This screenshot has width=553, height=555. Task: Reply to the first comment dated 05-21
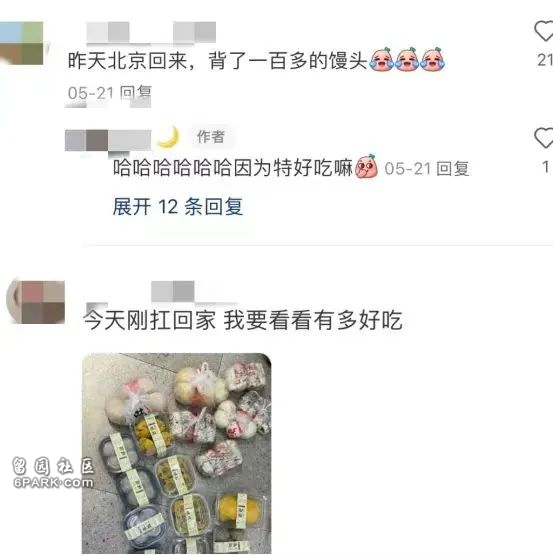click(x=136, y=93)
